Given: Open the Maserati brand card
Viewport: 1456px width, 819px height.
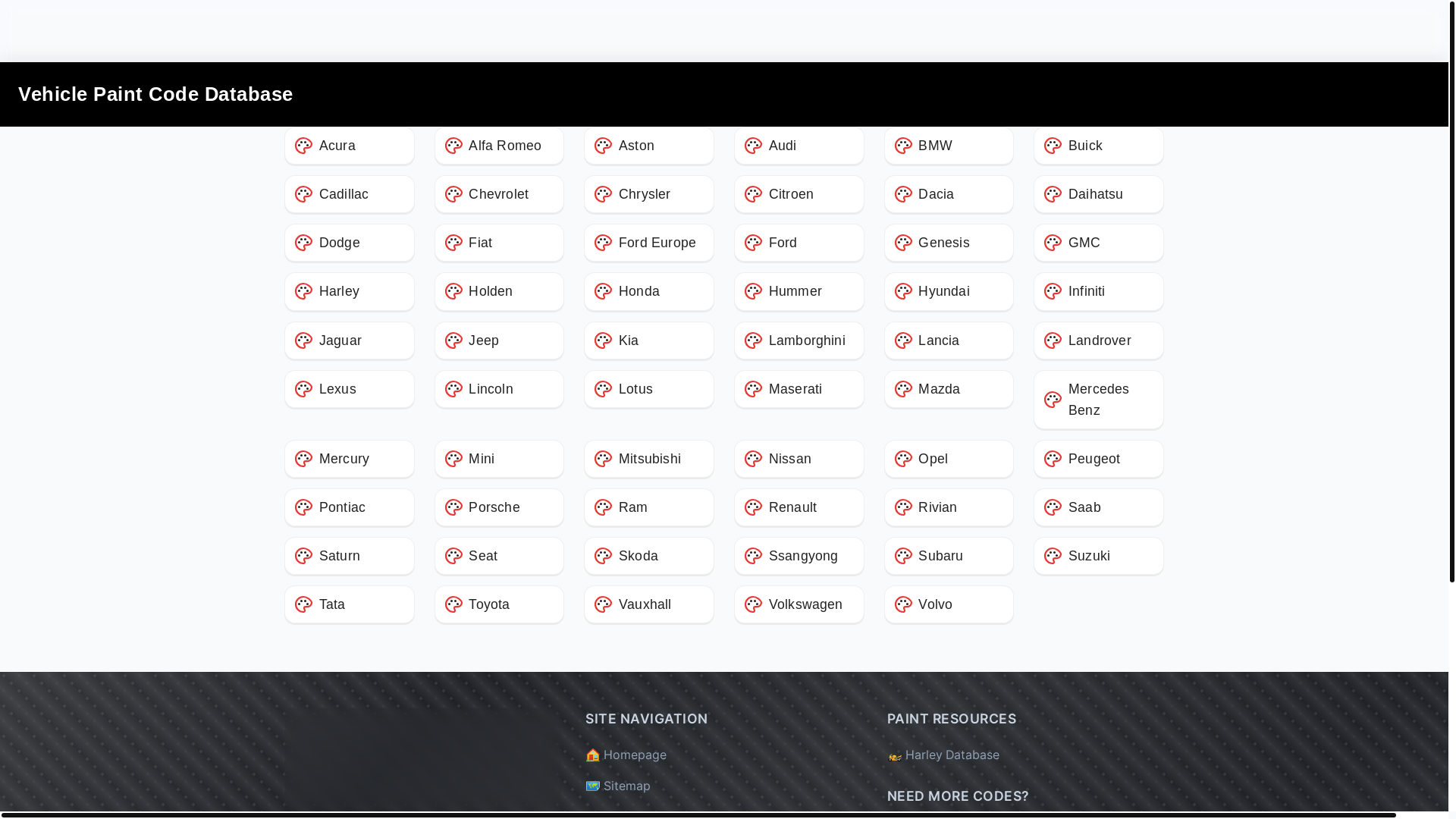Looking at the screenshot, I should pos(799,389).
